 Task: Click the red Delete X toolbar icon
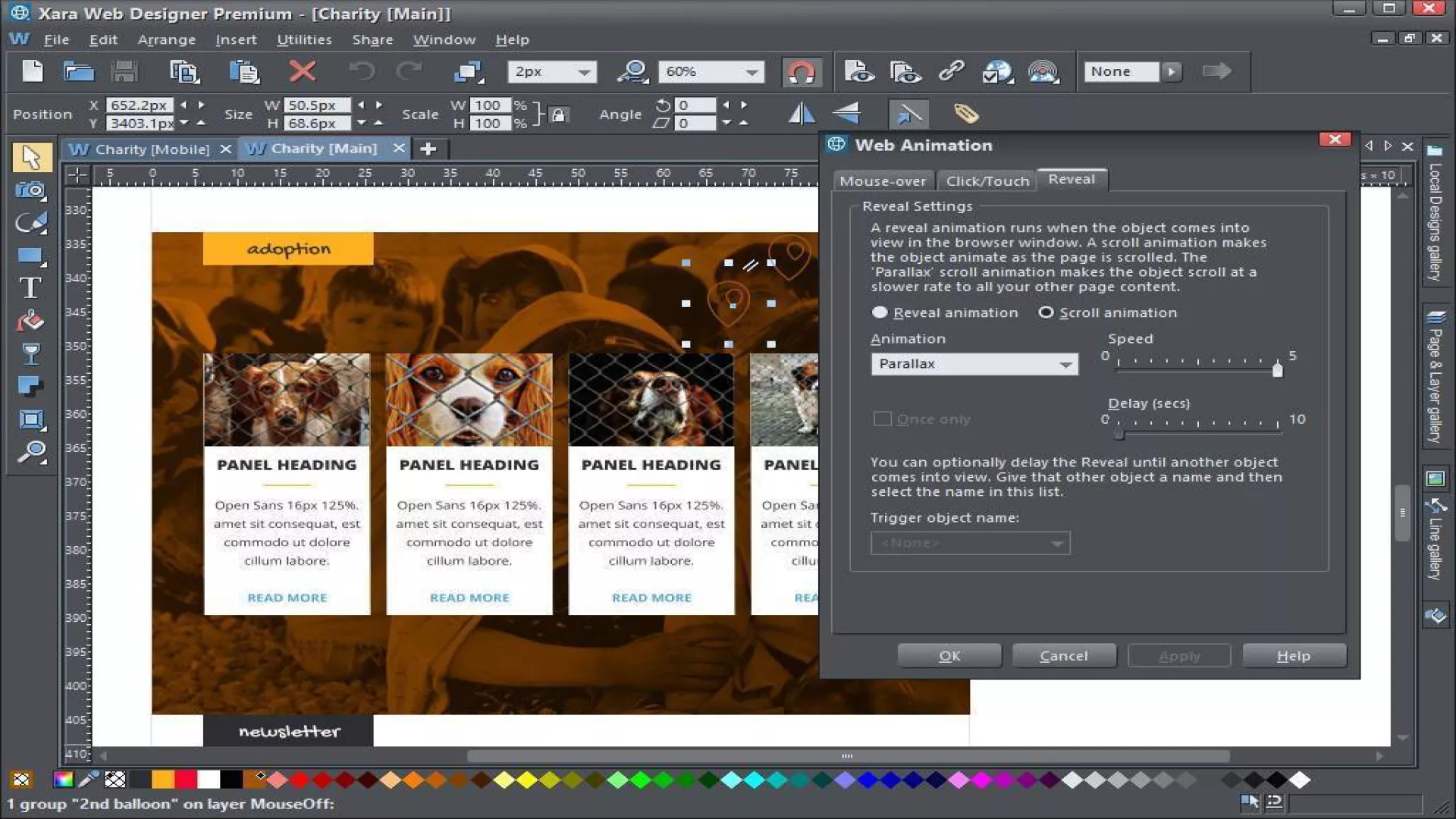click(x=302, y=71)
